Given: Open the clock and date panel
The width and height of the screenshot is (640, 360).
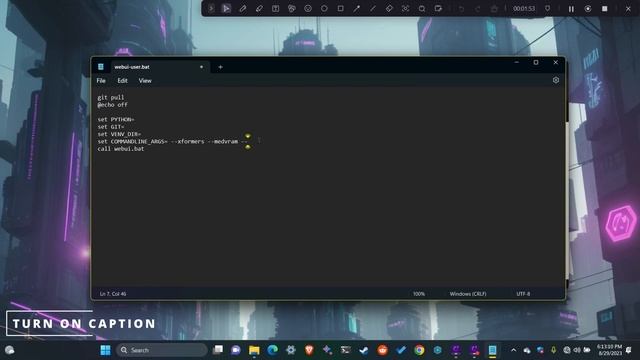Looking at the screenshot, I should (609, 350).
